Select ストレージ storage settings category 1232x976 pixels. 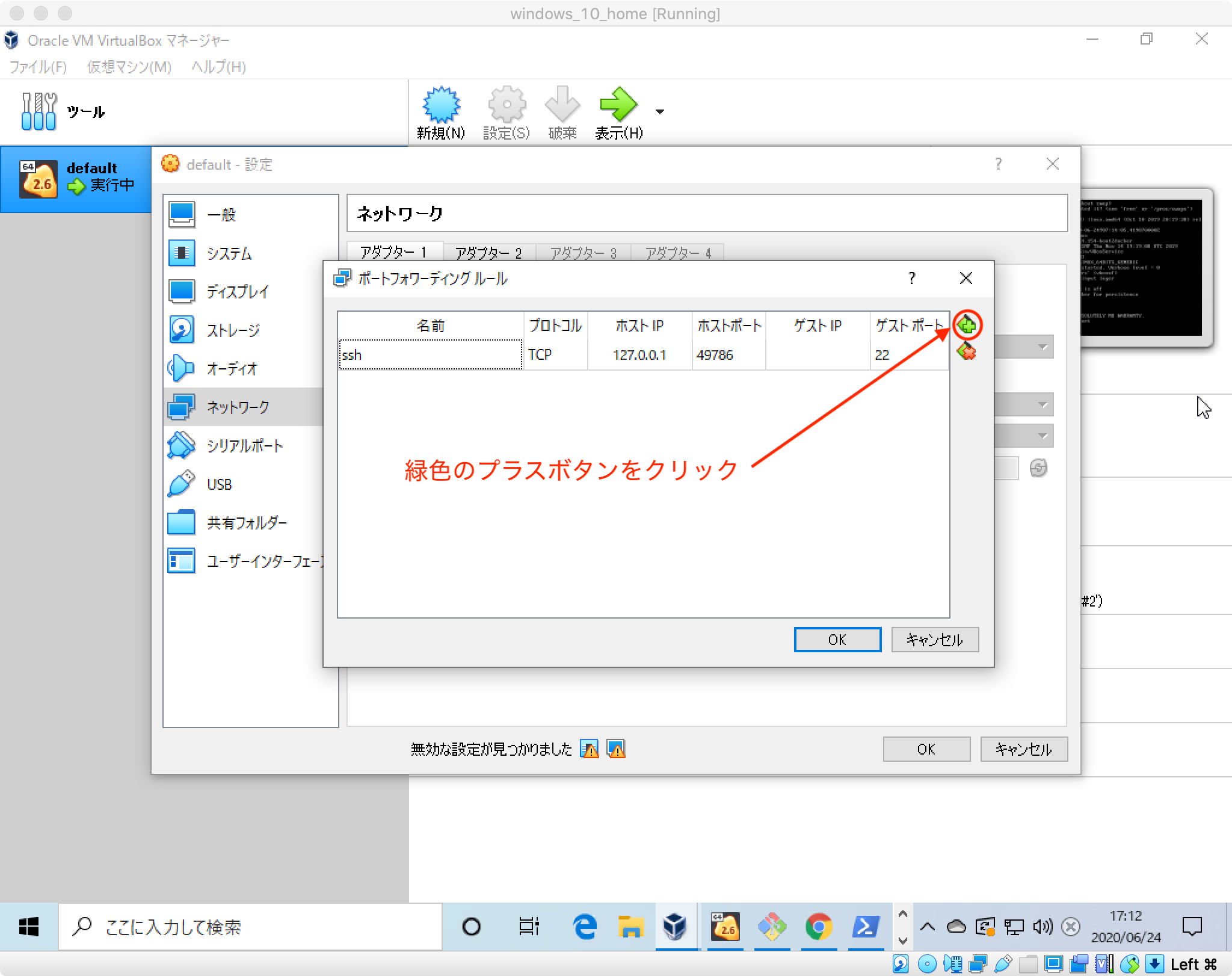point(233,330)
